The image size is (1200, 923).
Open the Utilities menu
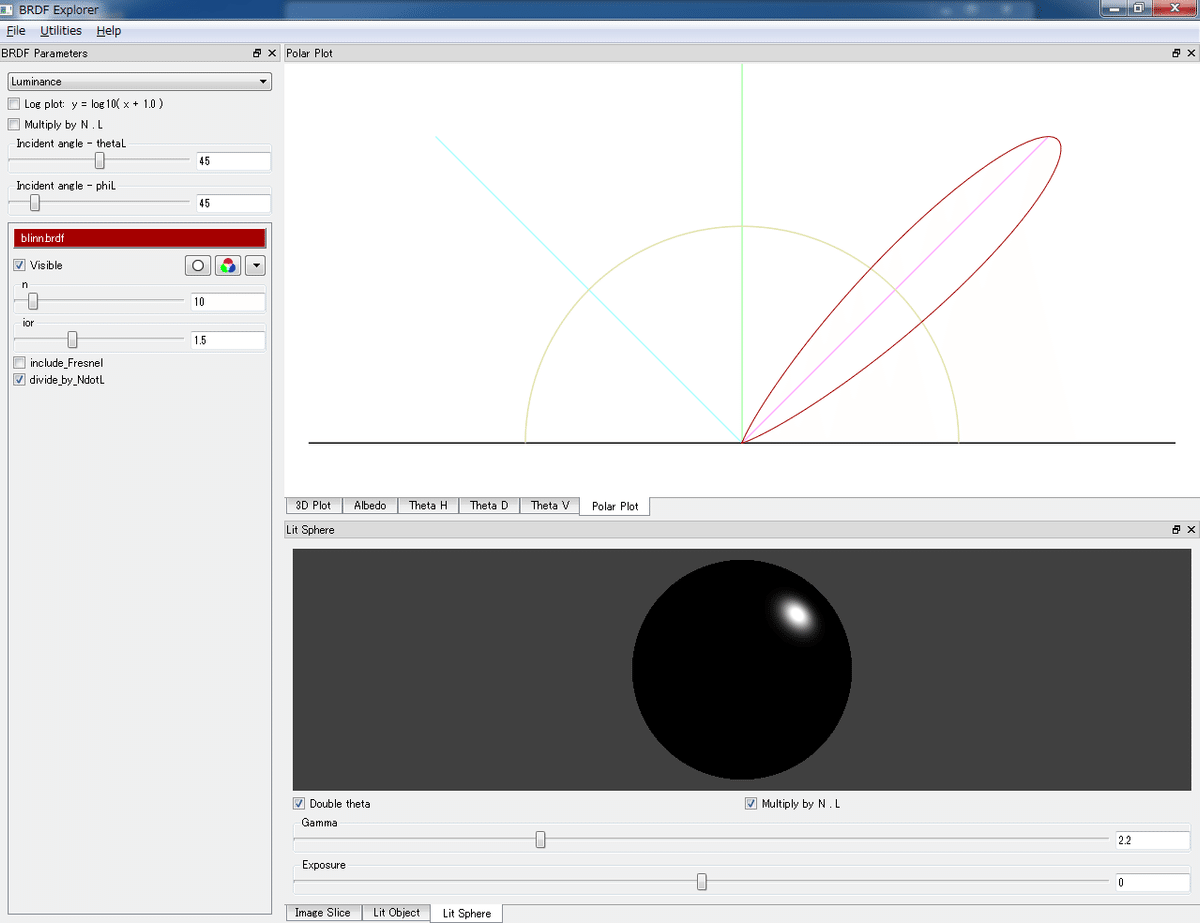[60, 30]
